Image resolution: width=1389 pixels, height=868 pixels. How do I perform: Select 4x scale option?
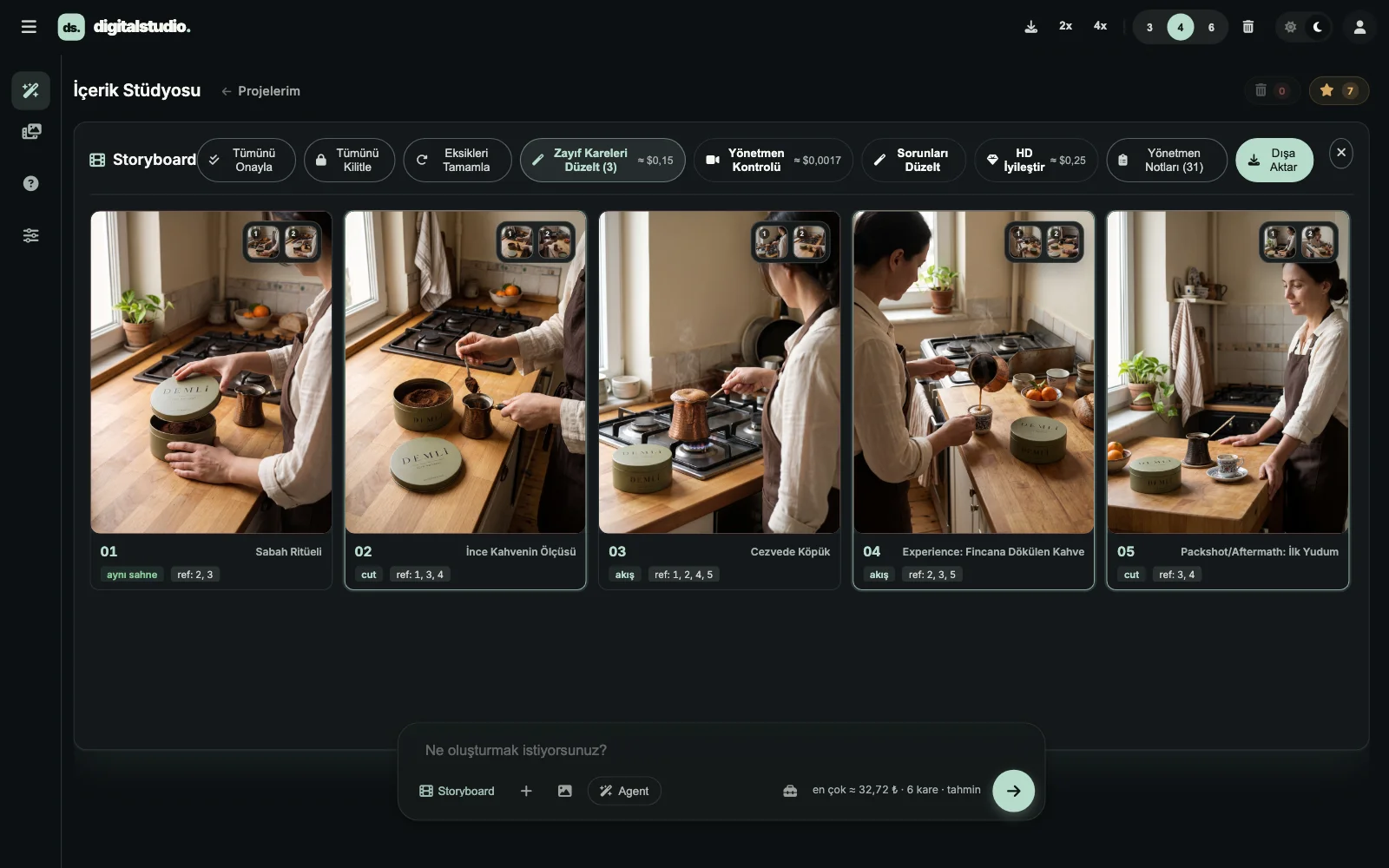(1100, 26)
